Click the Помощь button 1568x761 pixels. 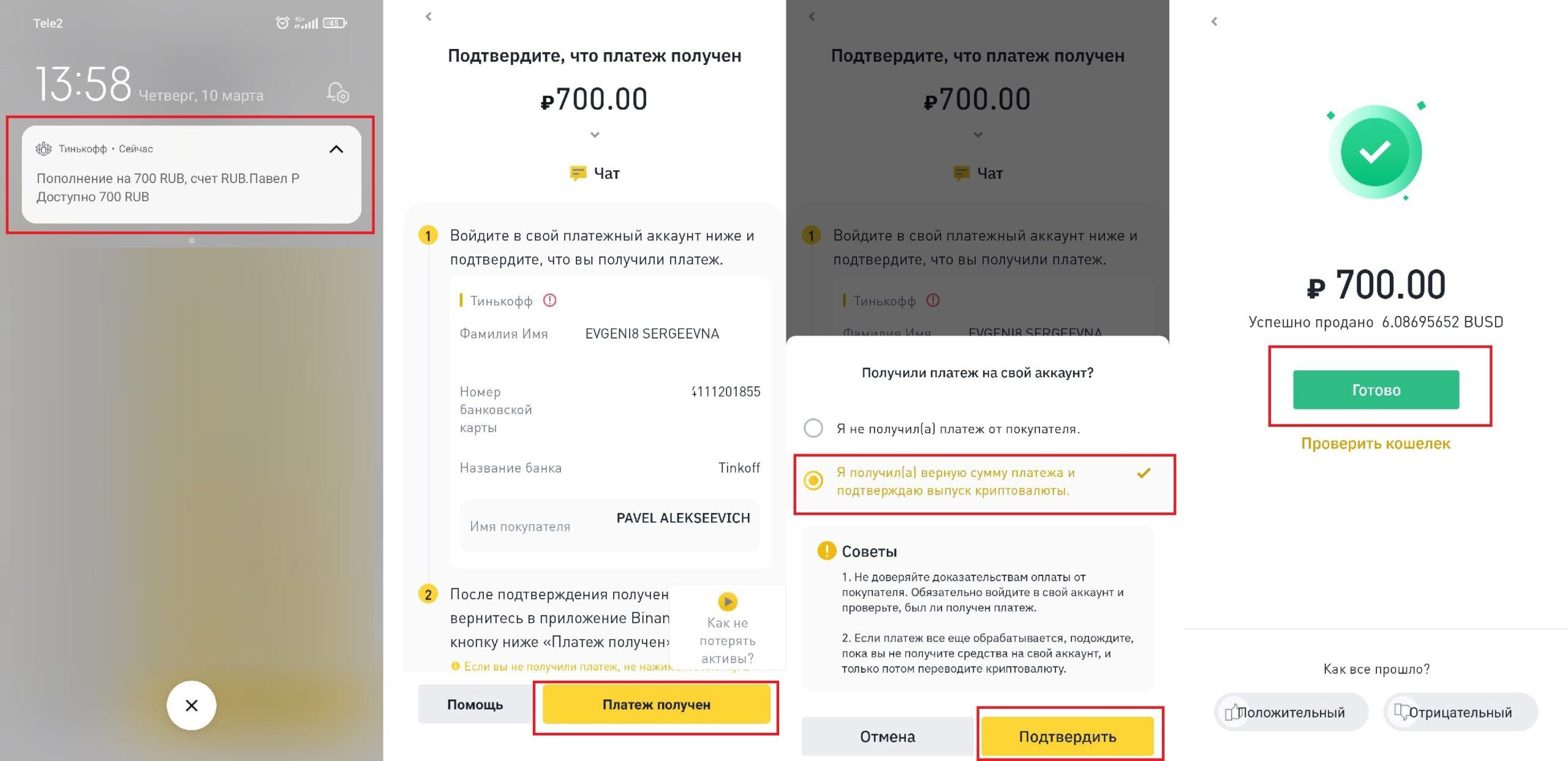(475, 704)
